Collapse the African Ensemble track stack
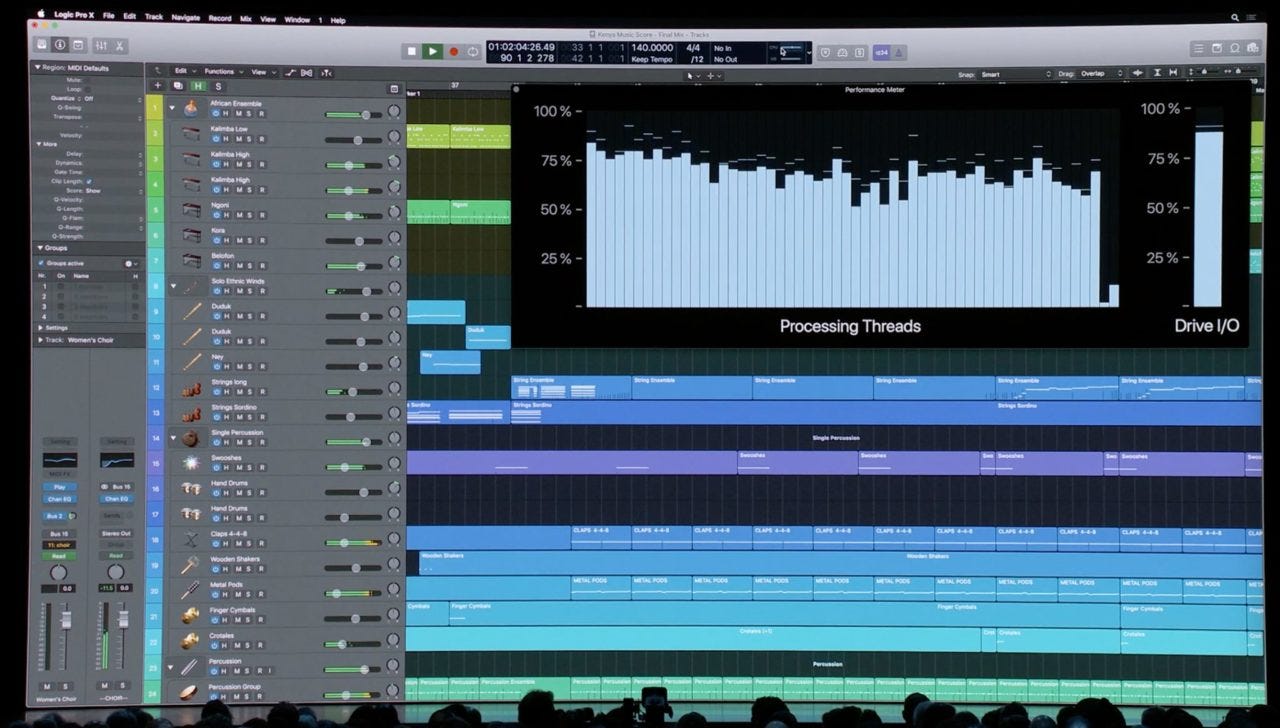Image resolution: width=1280 pixels, height=728 pixels. pos(172,107)
